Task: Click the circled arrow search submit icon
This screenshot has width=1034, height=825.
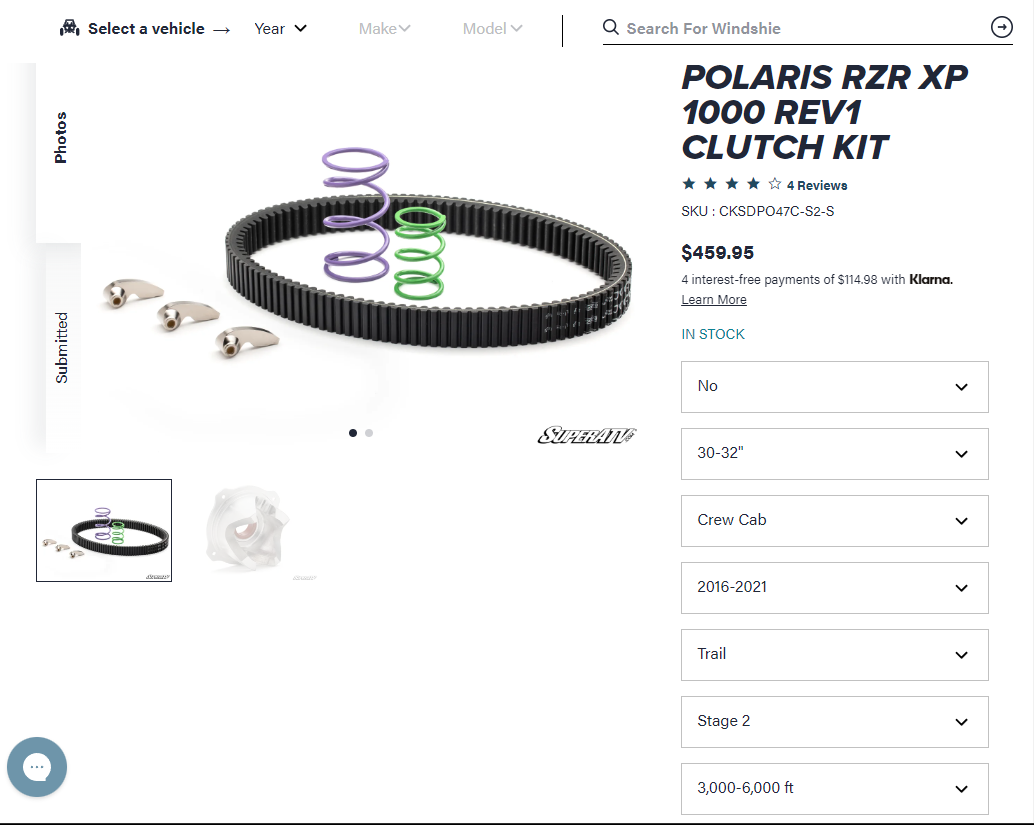Action: click(1002, 27)
